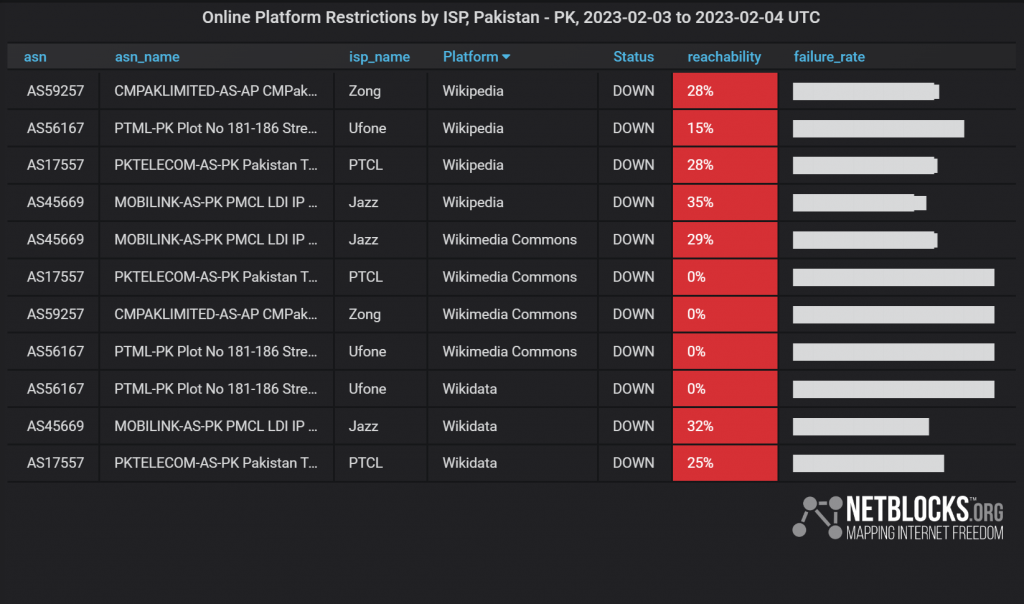Click the 25% reachability cell
Image resolution: width=1024 pixels, height=604 pixels.
[x=725, y=463]
